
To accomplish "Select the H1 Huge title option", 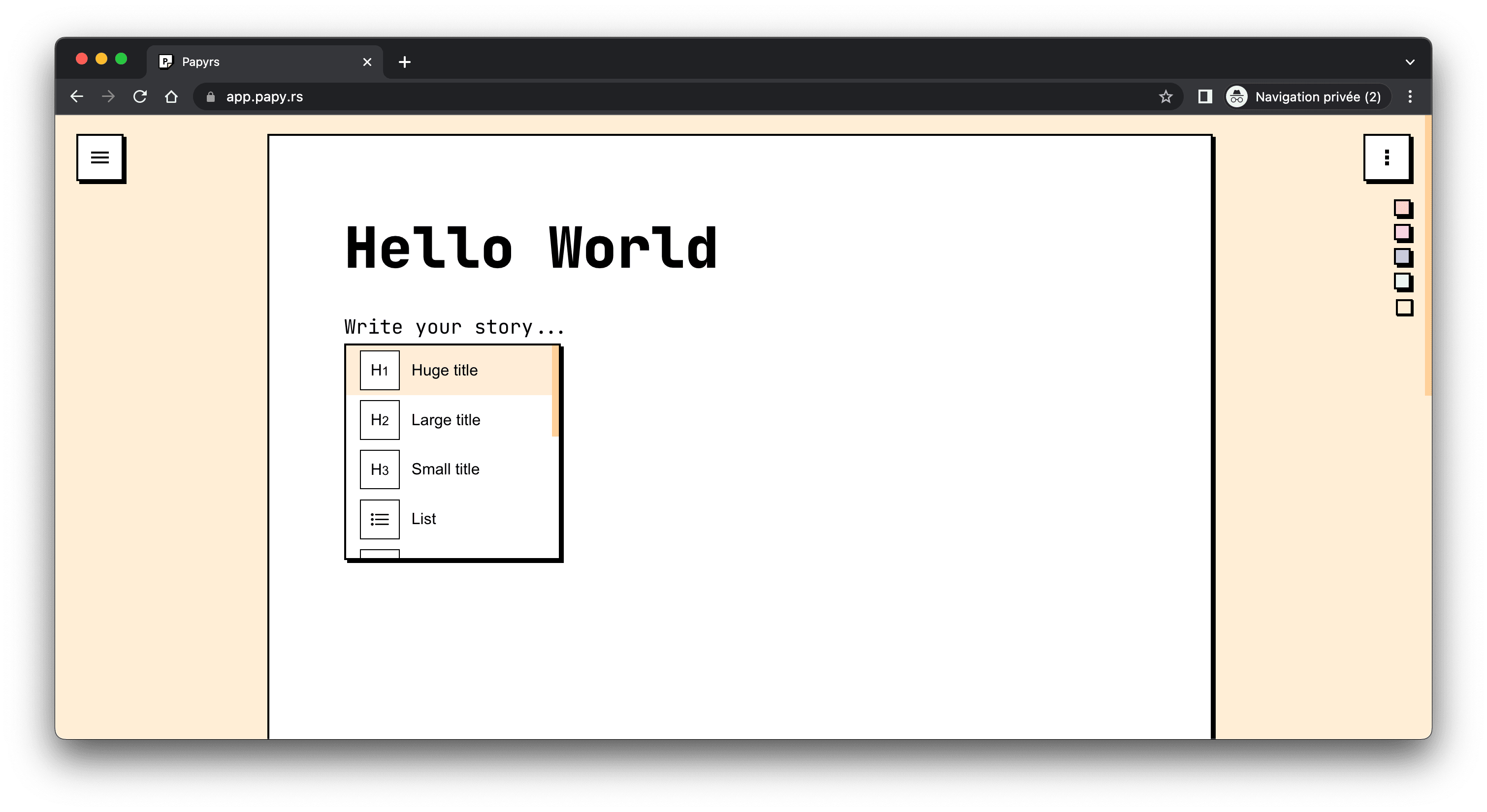I will click(449, 370).
